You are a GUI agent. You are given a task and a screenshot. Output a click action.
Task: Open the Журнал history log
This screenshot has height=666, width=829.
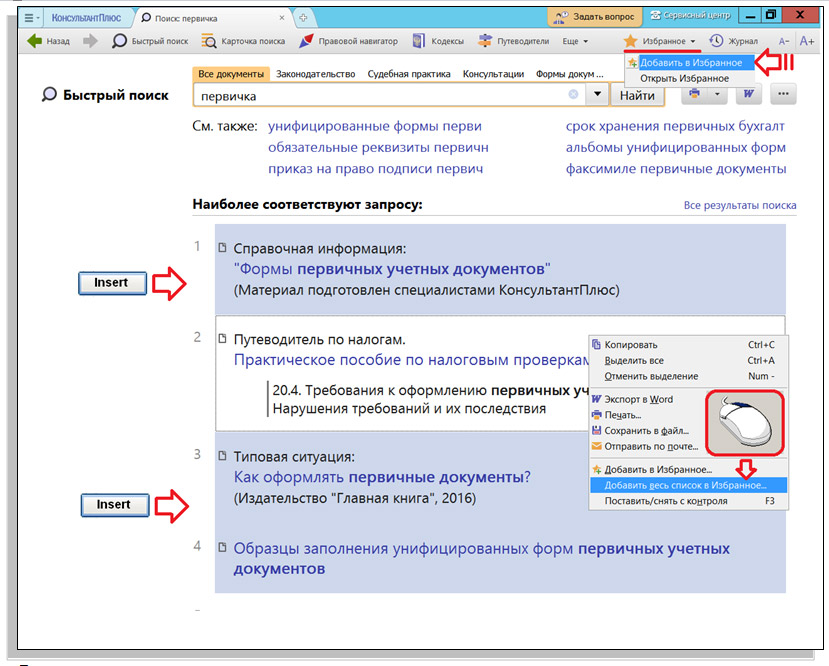pos(734,41)
